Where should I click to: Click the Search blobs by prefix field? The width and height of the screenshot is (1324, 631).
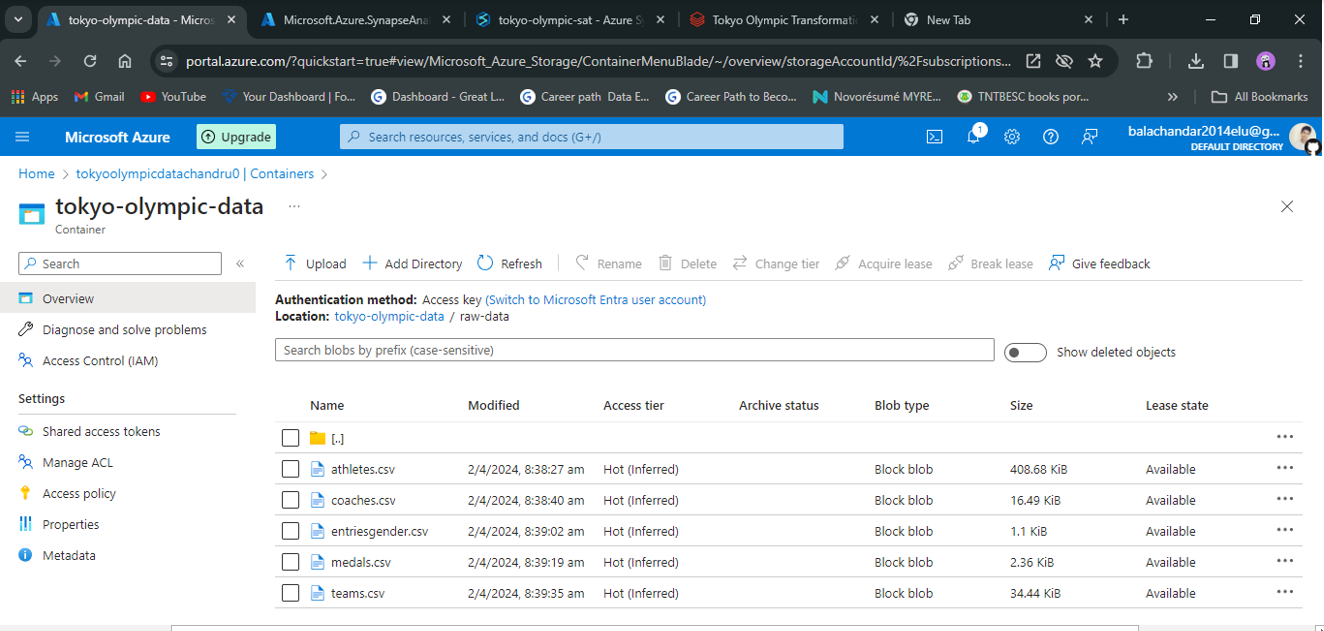634,350
